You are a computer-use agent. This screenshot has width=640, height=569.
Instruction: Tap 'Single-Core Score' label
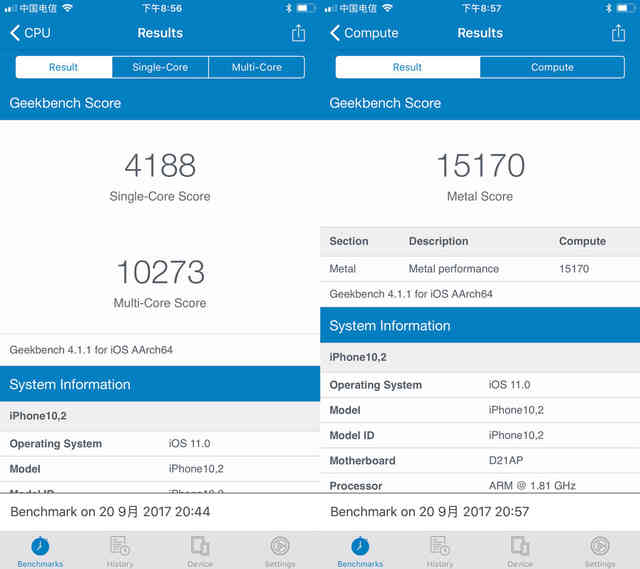pos(160,196)
